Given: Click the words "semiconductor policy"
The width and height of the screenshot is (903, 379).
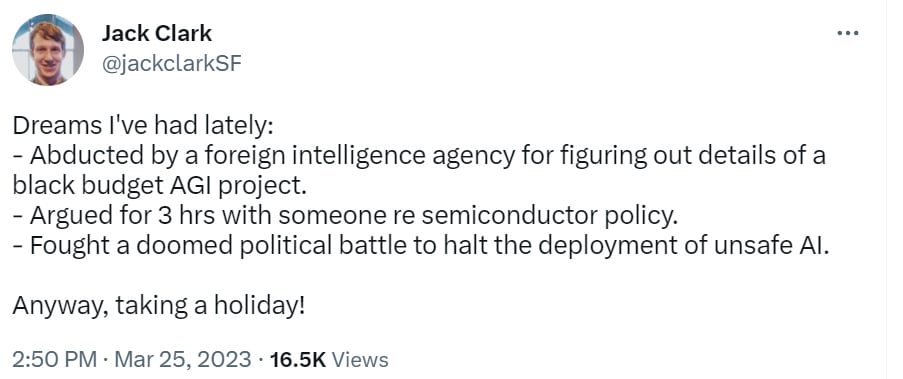Looking at the screenshot, I should [552, 216].
